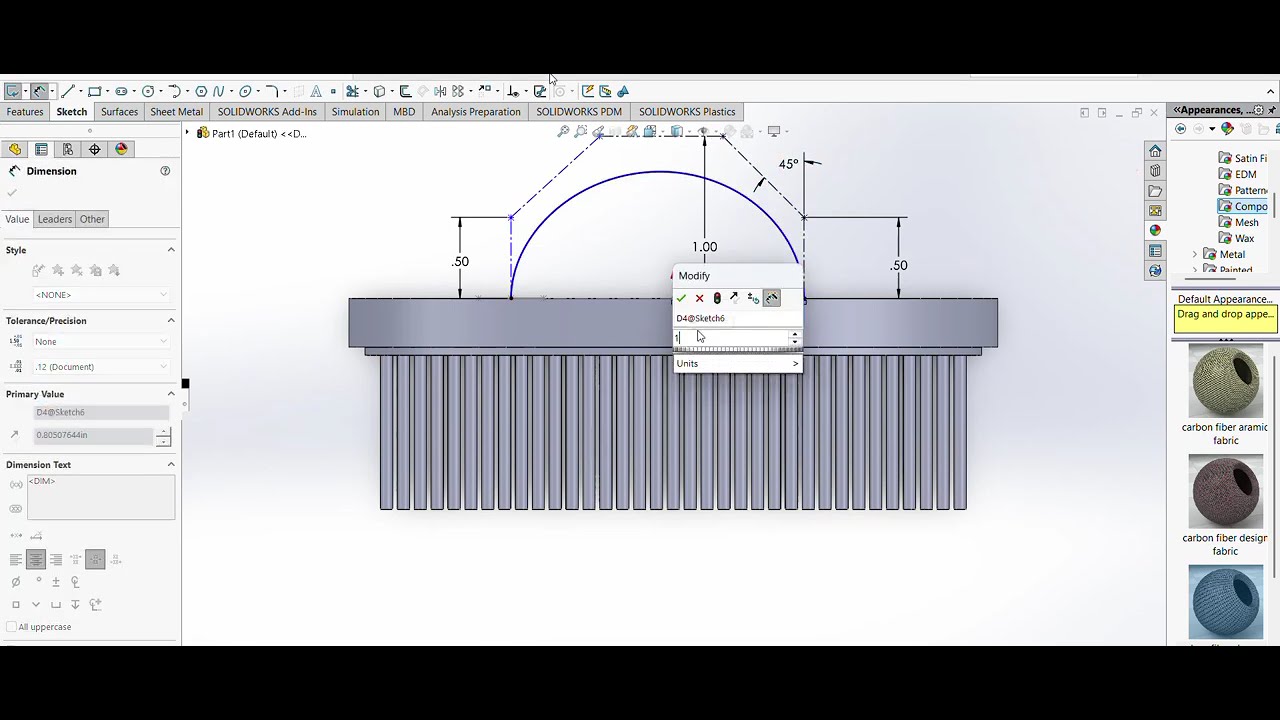The height and width of the screenshot is (720, 1280).
Task: Click the Rebuild traffic light icon in Modify
Action: tap(717, 298)
